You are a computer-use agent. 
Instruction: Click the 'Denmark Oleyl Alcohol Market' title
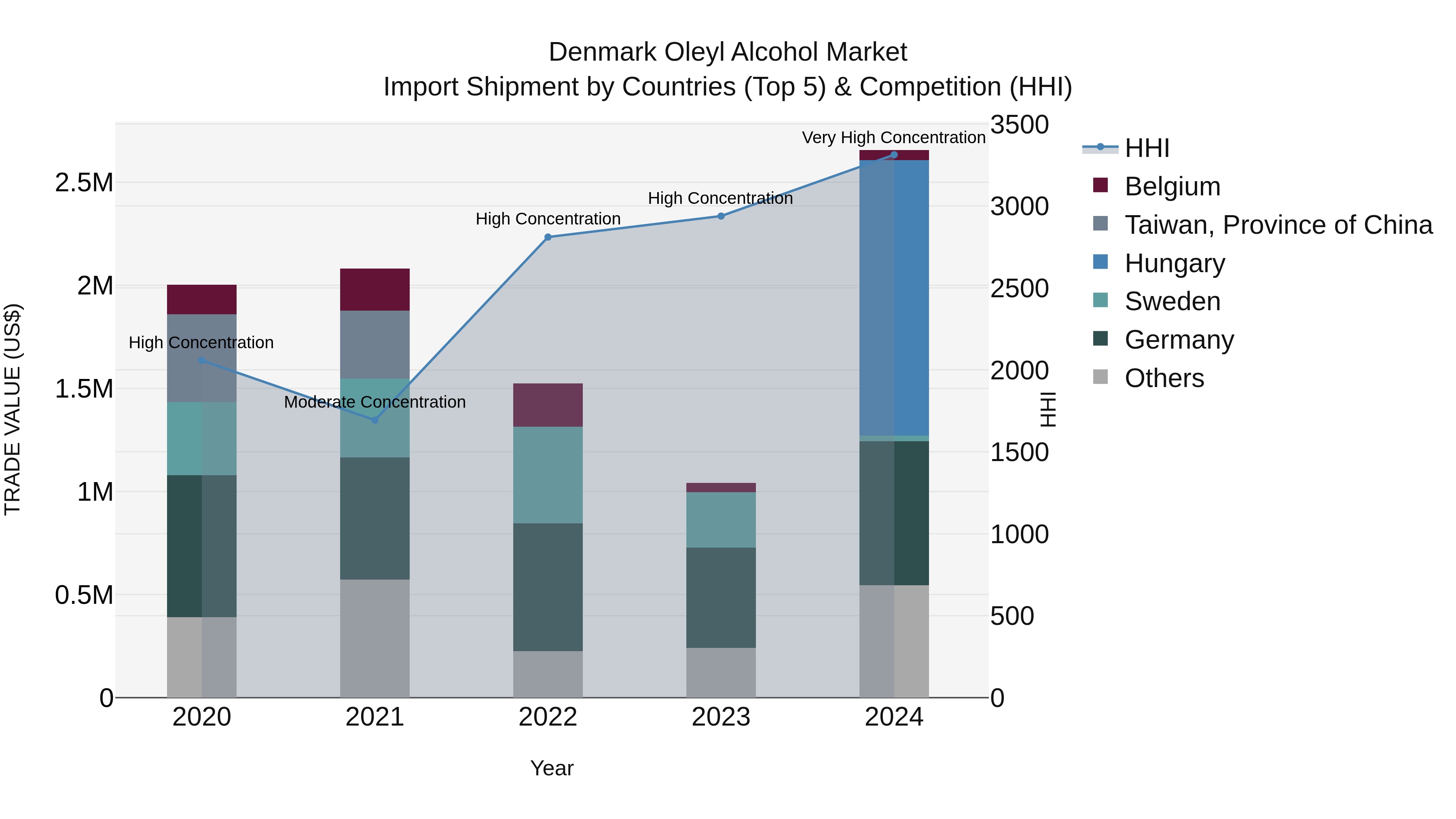(728, 52)
